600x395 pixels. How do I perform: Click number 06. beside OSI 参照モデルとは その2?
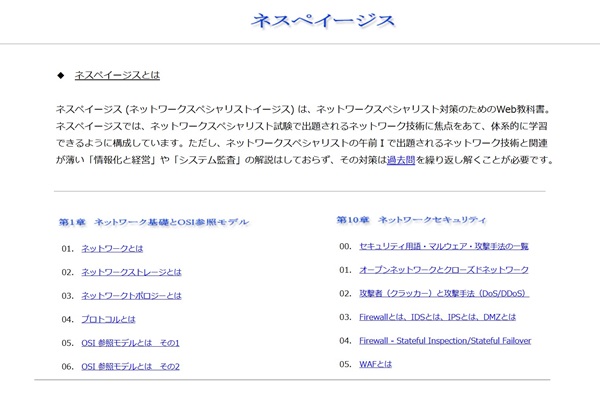click(68, 367)
